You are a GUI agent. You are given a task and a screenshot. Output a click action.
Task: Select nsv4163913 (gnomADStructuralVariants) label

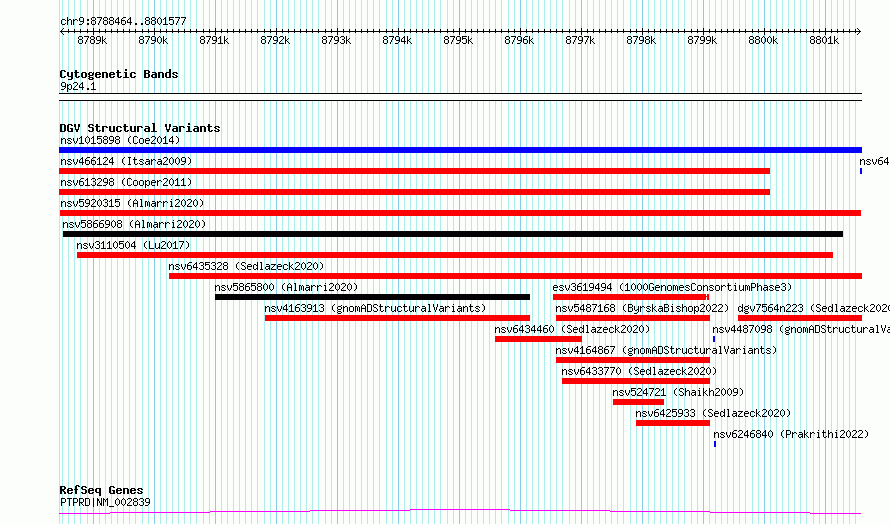point(375,308)
